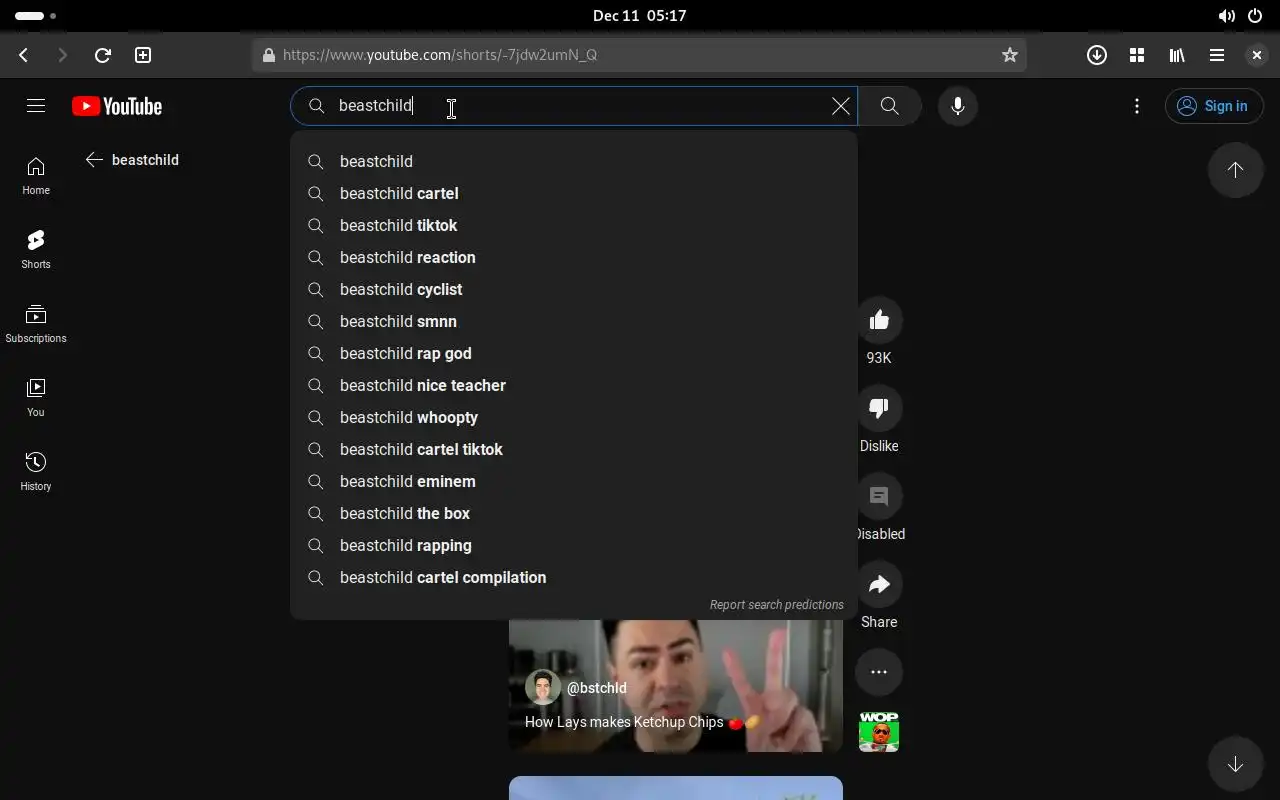Submit the search with the magnifier button
1280x800 pixels.
[x=889, y=106]
